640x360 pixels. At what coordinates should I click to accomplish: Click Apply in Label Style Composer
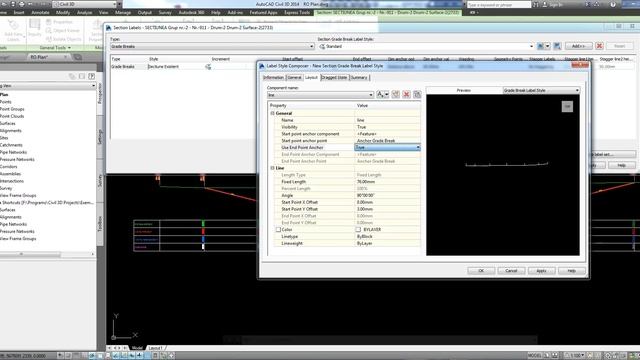coord(541,271)
